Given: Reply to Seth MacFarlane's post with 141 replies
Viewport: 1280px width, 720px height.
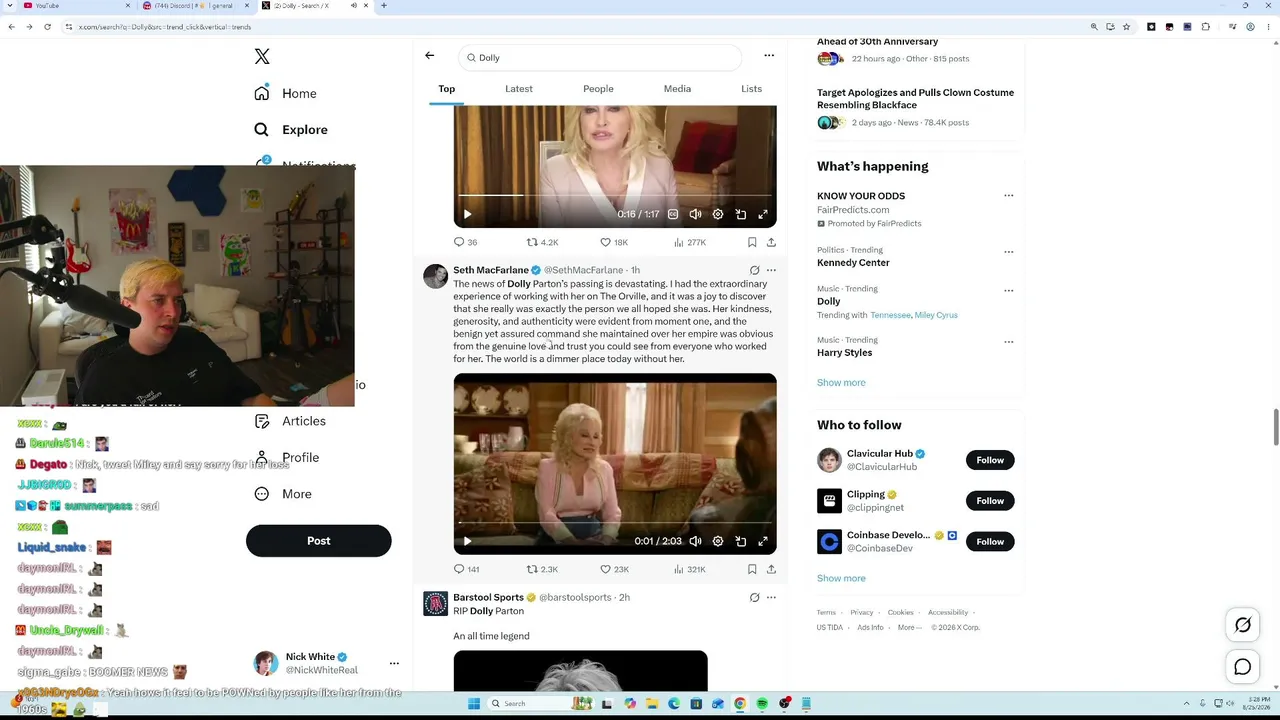Looking at the screenshot, I should (x=466, y=569).
